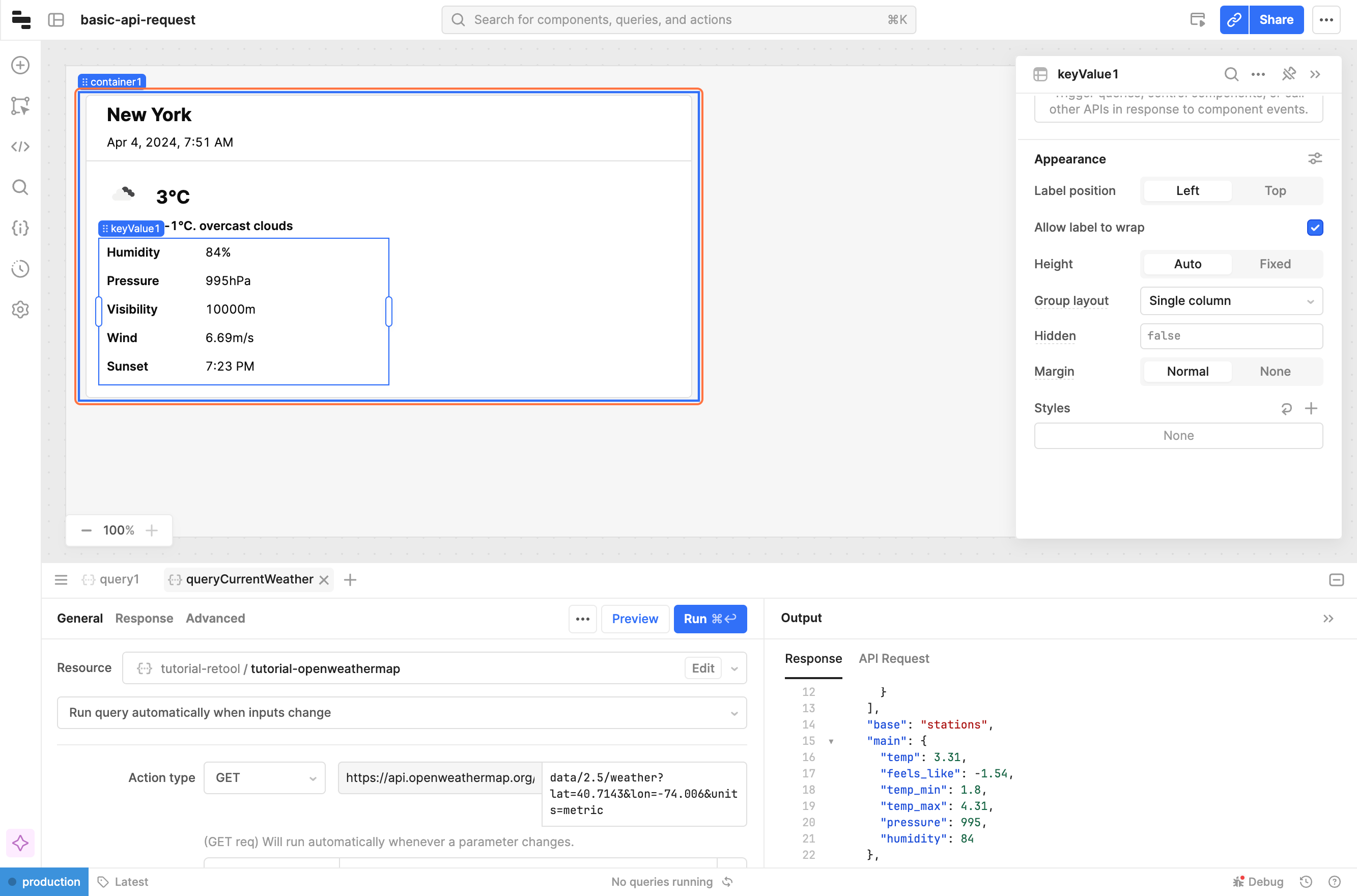Open the state inspector braces icon

tap(20, 228)
